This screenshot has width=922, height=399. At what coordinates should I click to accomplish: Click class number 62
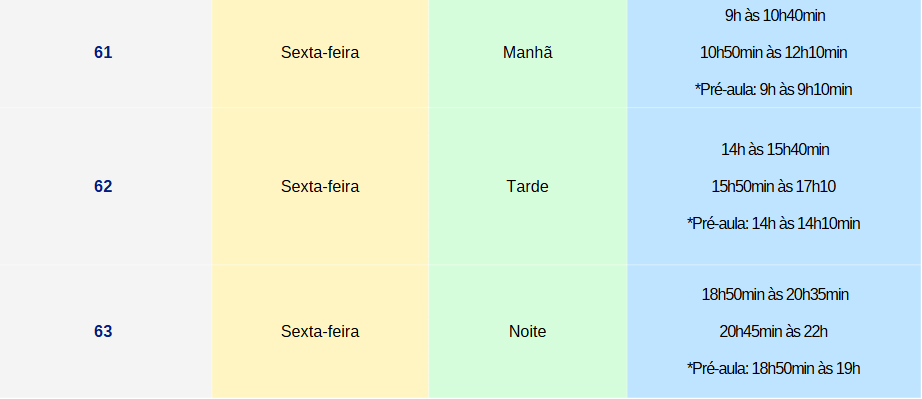tap(103, 186)
